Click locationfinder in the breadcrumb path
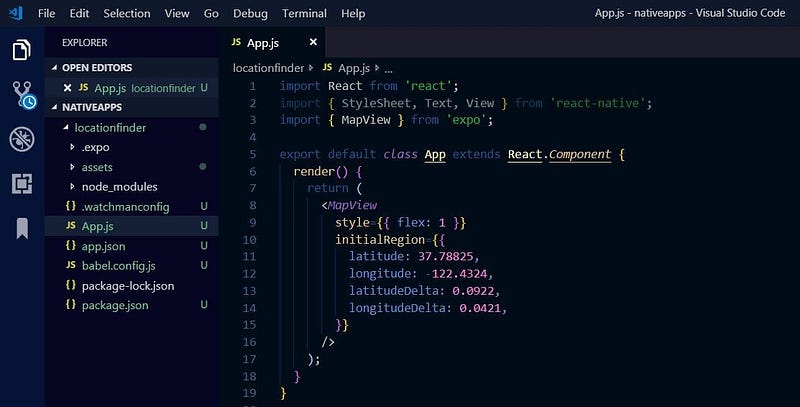This screenshot has height=407, width=800. click(x=267, y=68)
